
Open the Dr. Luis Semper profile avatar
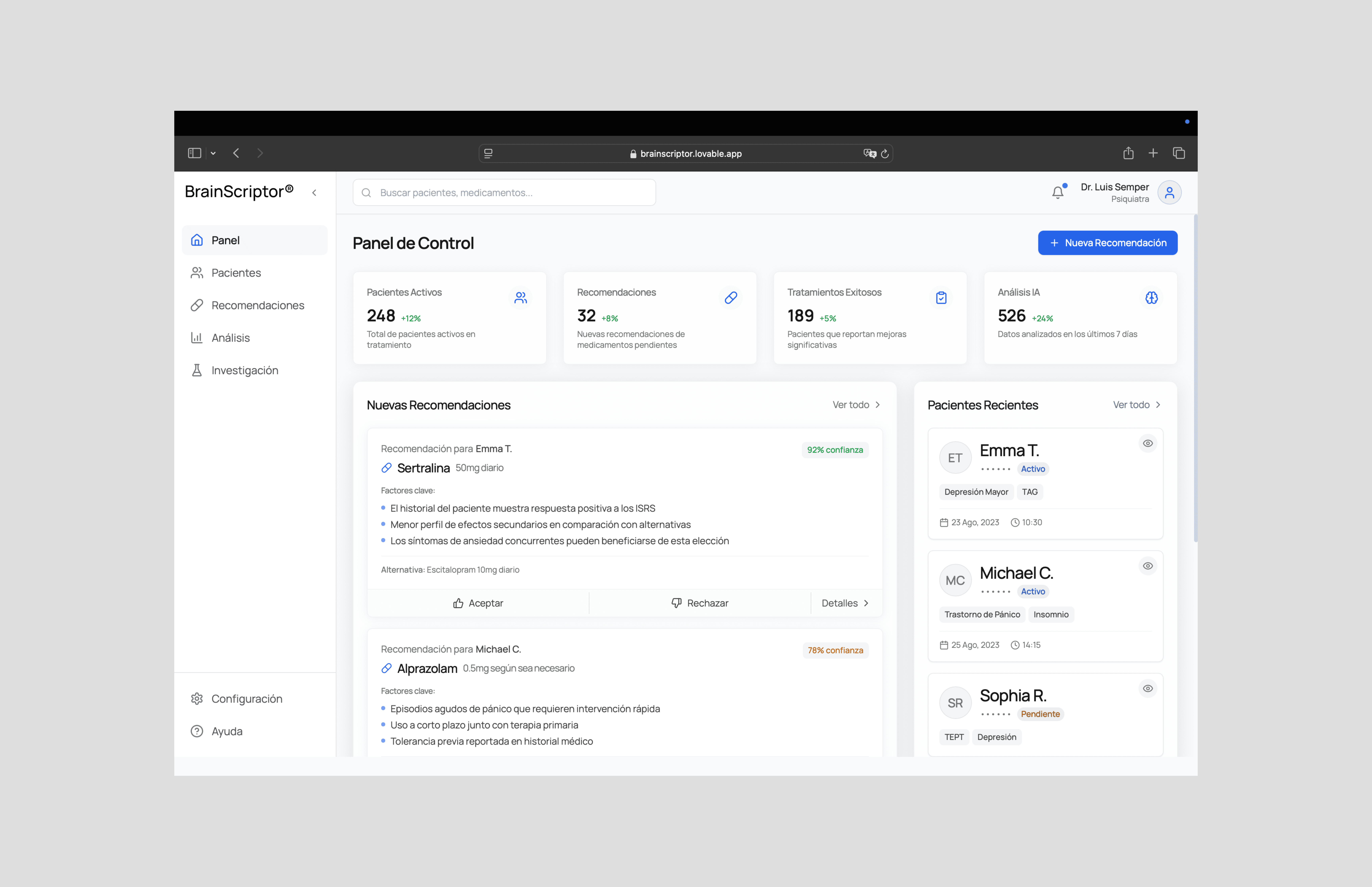(x=1169, y=192)
